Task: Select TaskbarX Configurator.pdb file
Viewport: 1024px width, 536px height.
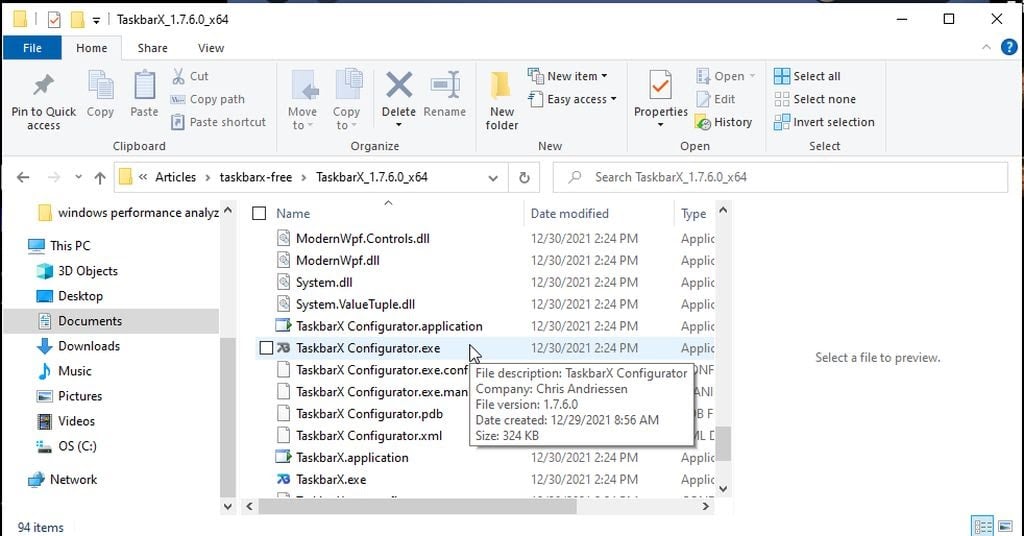Action: pyautogui.click(x=369, y=414)
